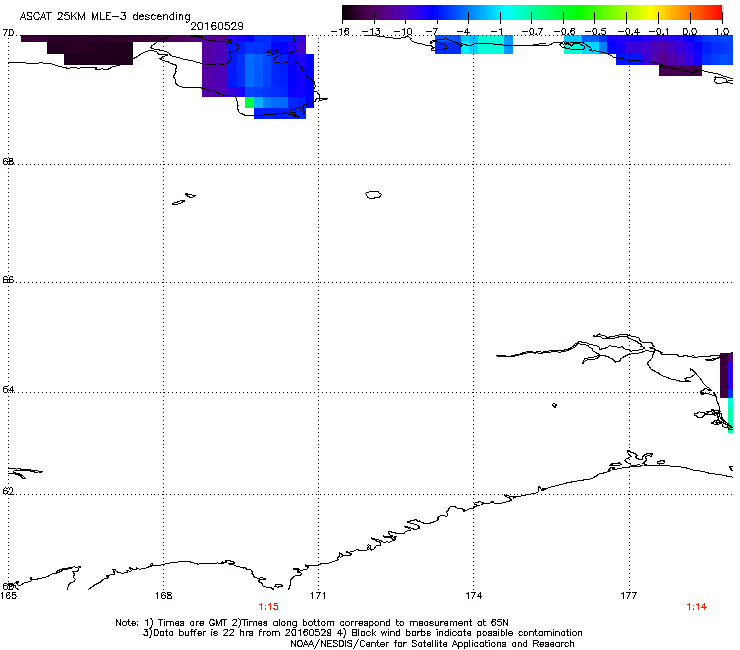The width and height of the screenshot is (740, 650).
Task: Click the latitude label 68
Action: point(8,161)
